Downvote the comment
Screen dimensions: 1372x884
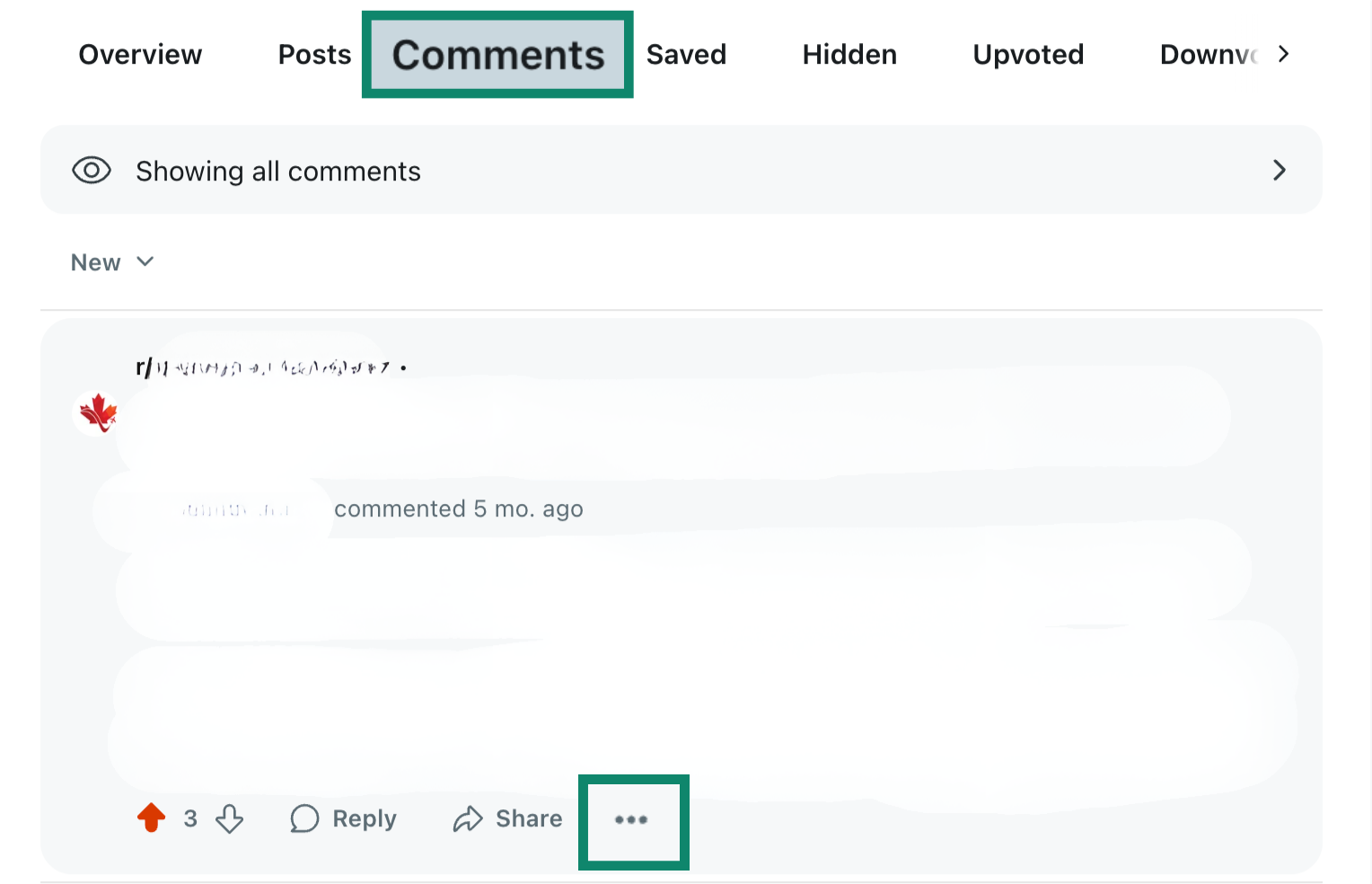[x=230, y=820]
